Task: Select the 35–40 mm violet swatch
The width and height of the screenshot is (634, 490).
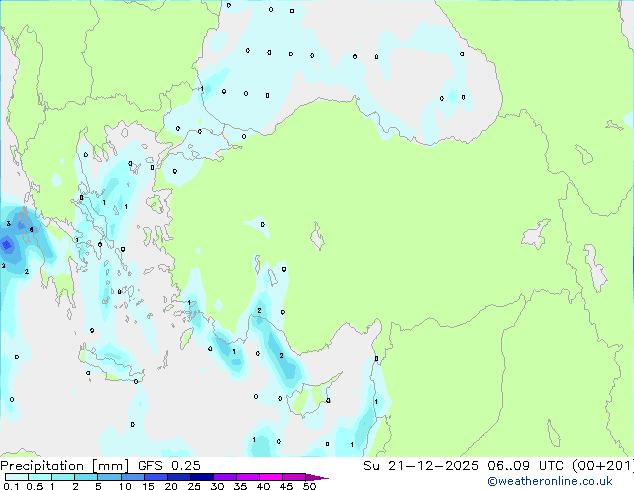Action: (247, 477)
